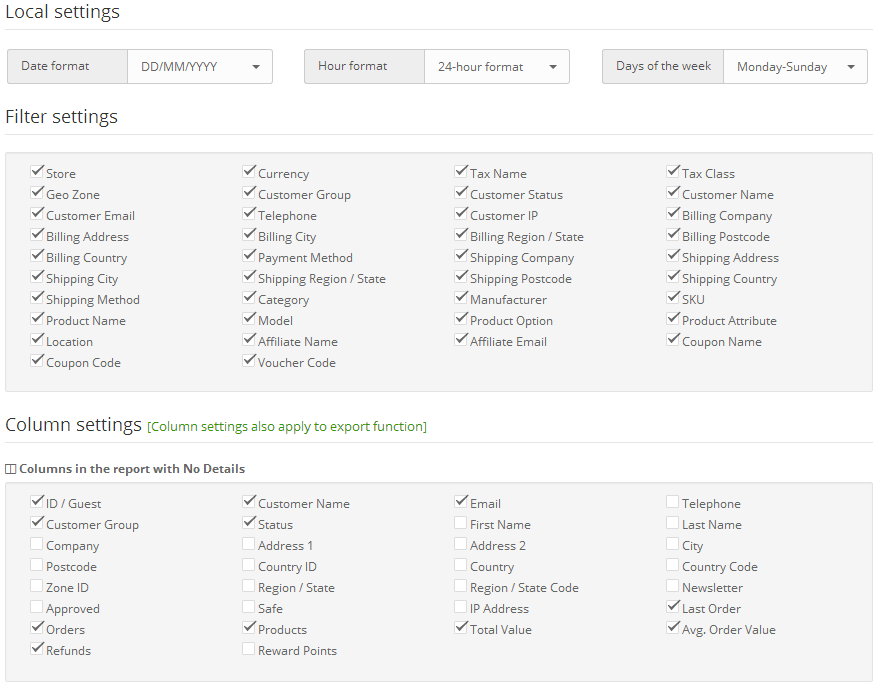The height and width of the screenshot is (687, 878).
Task: Disable Shipping Region / State filter
Action: tap(249, 277)
